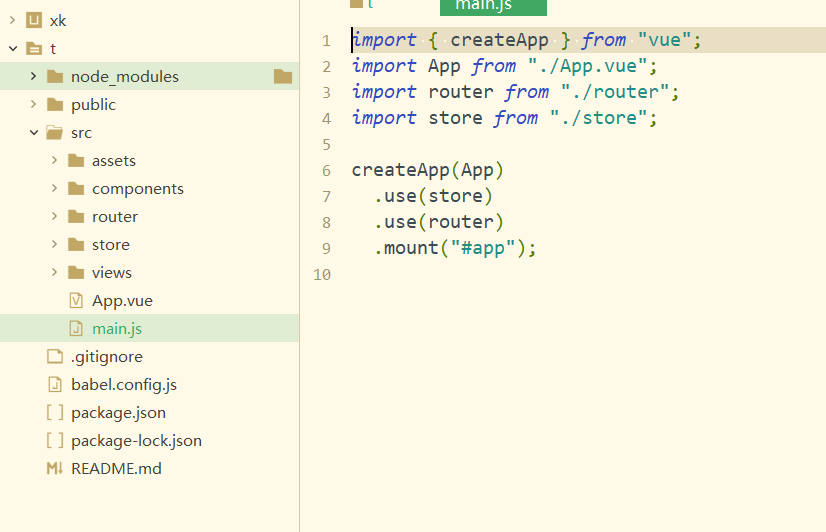
Task: Expand the node_modules folder arrow
Action: click(33, 76)
